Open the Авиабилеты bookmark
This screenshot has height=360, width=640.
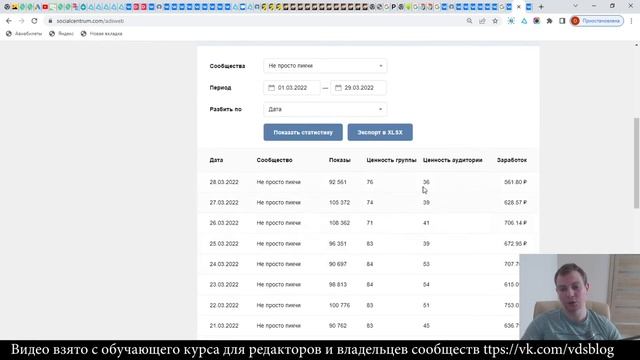24,34
